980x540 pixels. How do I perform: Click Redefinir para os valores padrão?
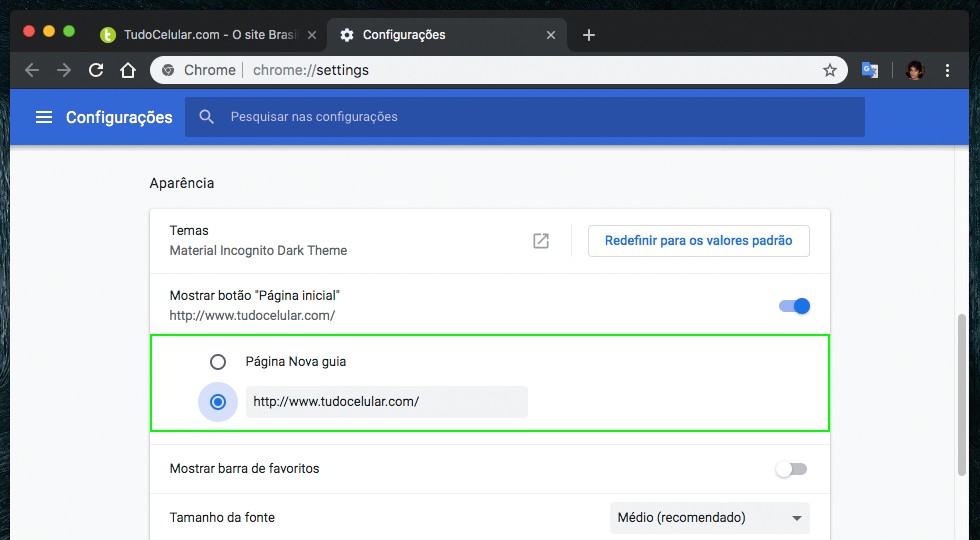pos(698,241)
